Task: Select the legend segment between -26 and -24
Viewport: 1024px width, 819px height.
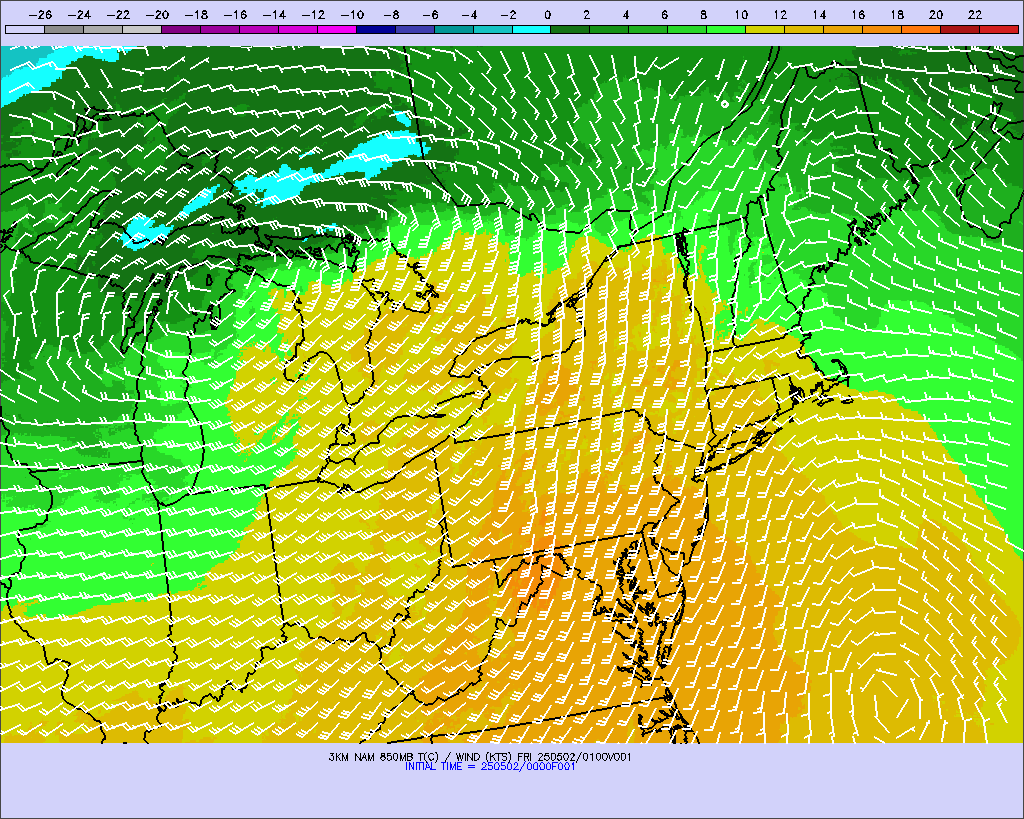Action: pos(64,29)
